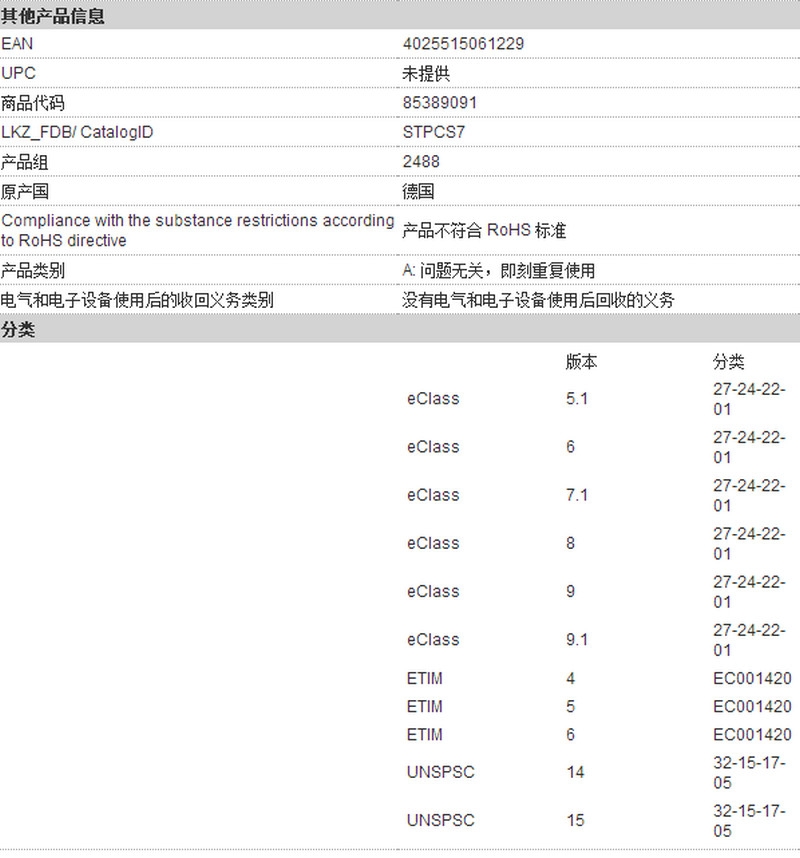Click the LKZ_FDB/ CatalogID label
This screenshot has width=800, height=858.
click(x=77, y=132)
